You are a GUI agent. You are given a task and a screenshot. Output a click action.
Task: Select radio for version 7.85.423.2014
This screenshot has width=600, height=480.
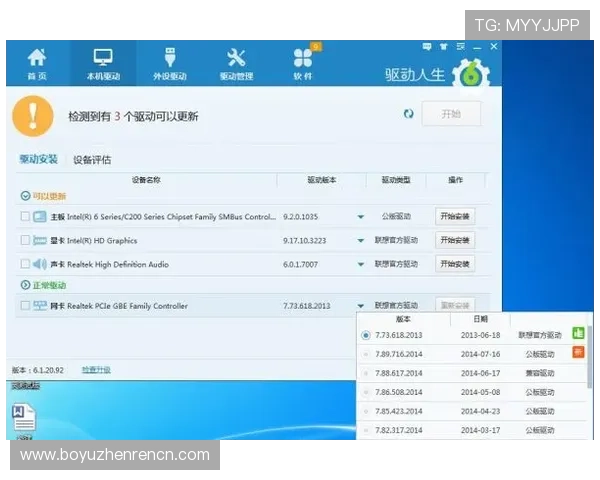(366, 411)
